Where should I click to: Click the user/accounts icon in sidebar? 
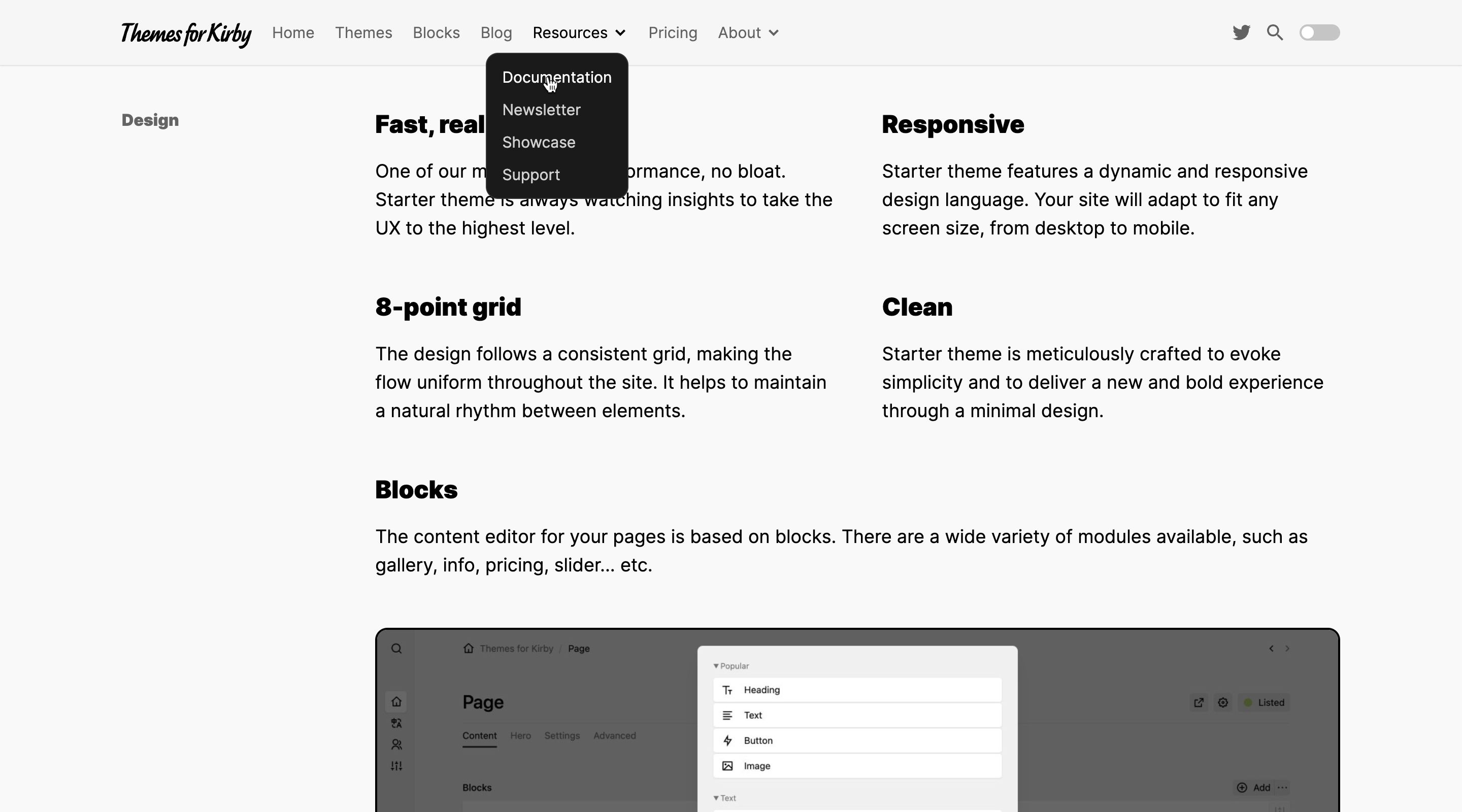397,745
